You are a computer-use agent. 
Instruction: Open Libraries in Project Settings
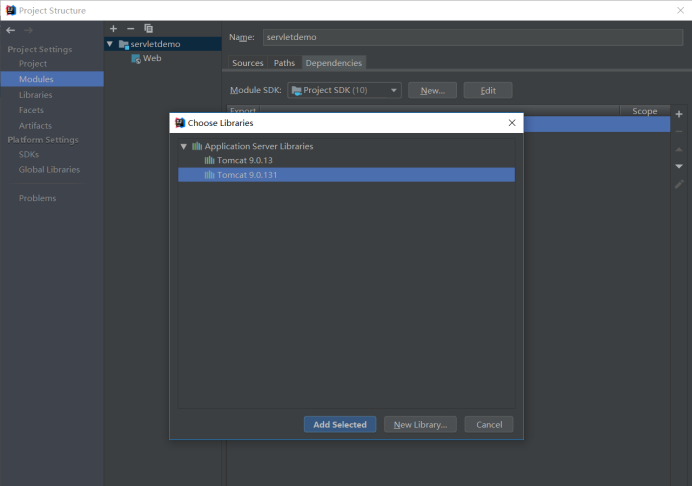(35, 95)
